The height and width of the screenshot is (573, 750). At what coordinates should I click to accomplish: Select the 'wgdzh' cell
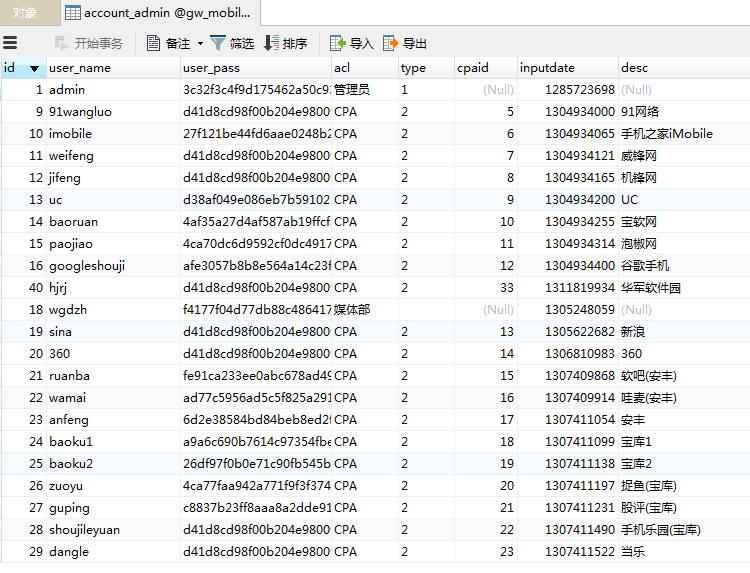[x=113, y=309]
